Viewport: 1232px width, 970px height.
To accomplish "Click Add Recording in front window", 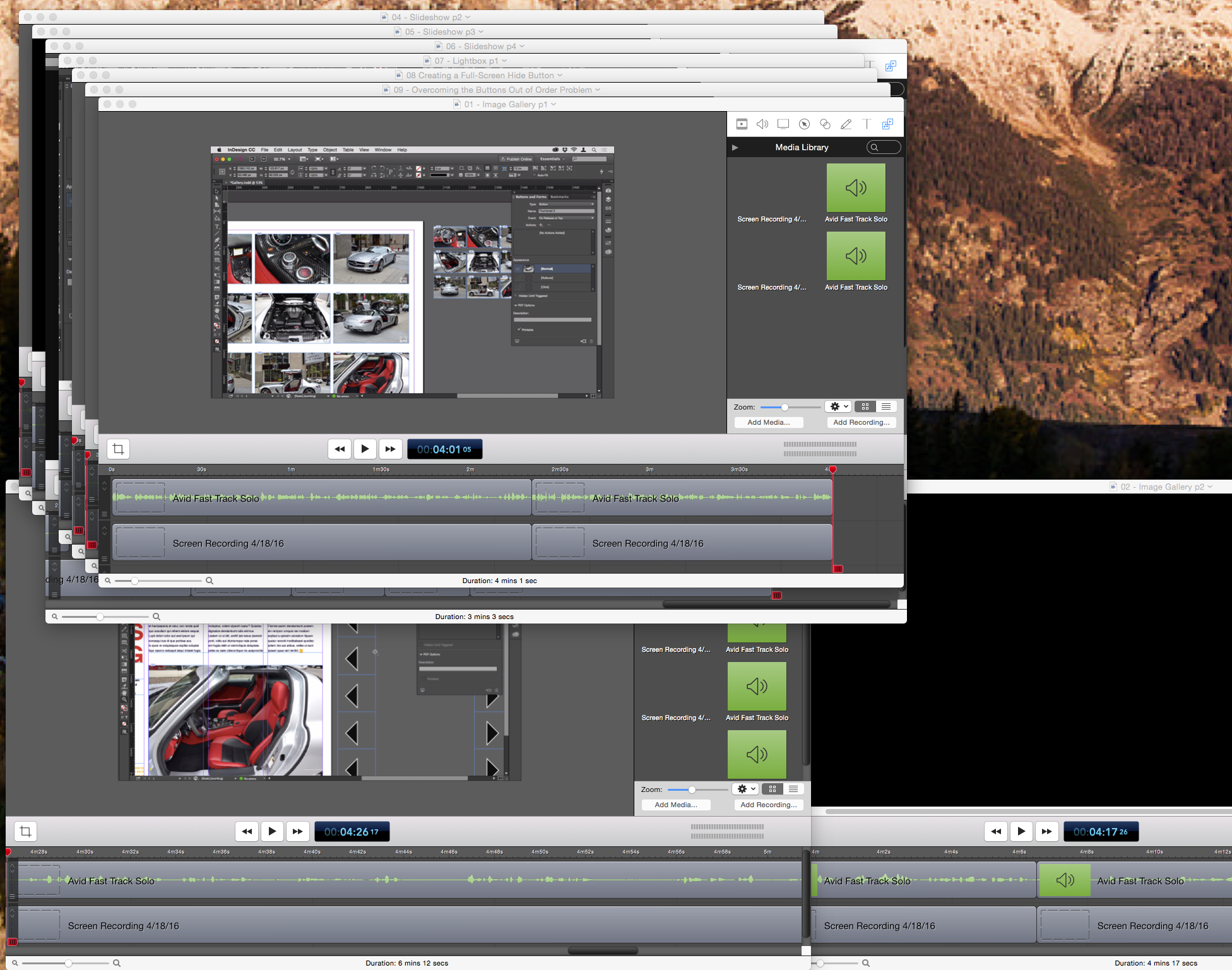I will tap(862, 423).
